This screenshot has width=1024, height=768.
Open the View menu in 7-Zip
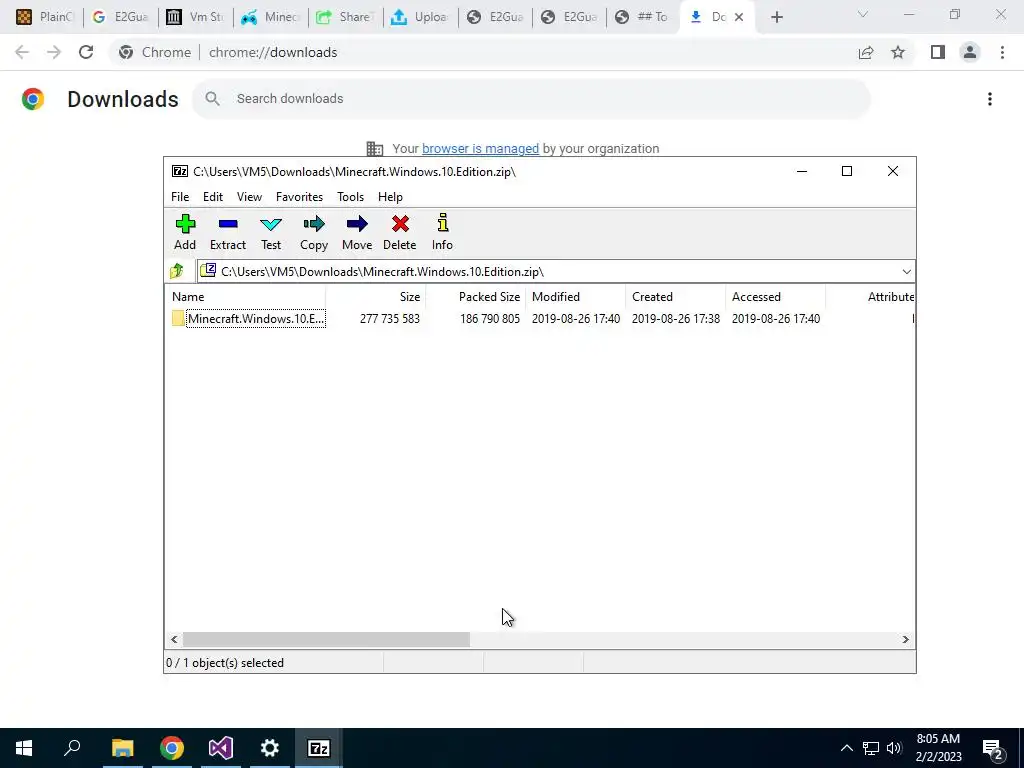pos(249,197)
